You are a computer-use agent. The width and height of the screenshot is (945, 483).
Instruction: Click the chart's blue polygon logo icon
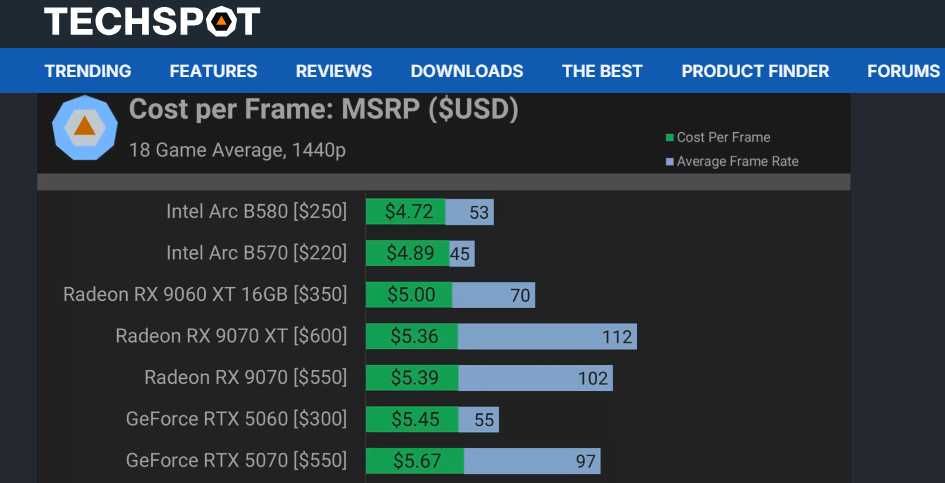85,128
